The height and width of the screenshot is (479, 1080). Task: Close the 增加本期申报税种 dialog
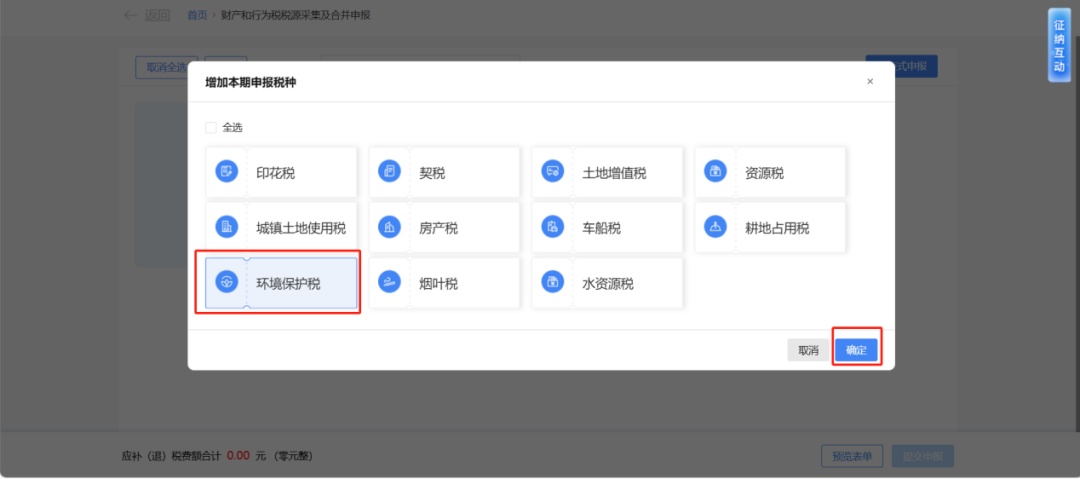(x=869, y=82)
